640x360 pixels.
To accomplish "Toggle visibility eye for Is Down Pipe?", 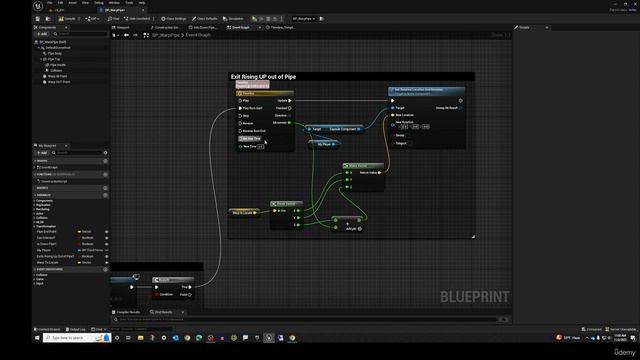I will point(107,244).
